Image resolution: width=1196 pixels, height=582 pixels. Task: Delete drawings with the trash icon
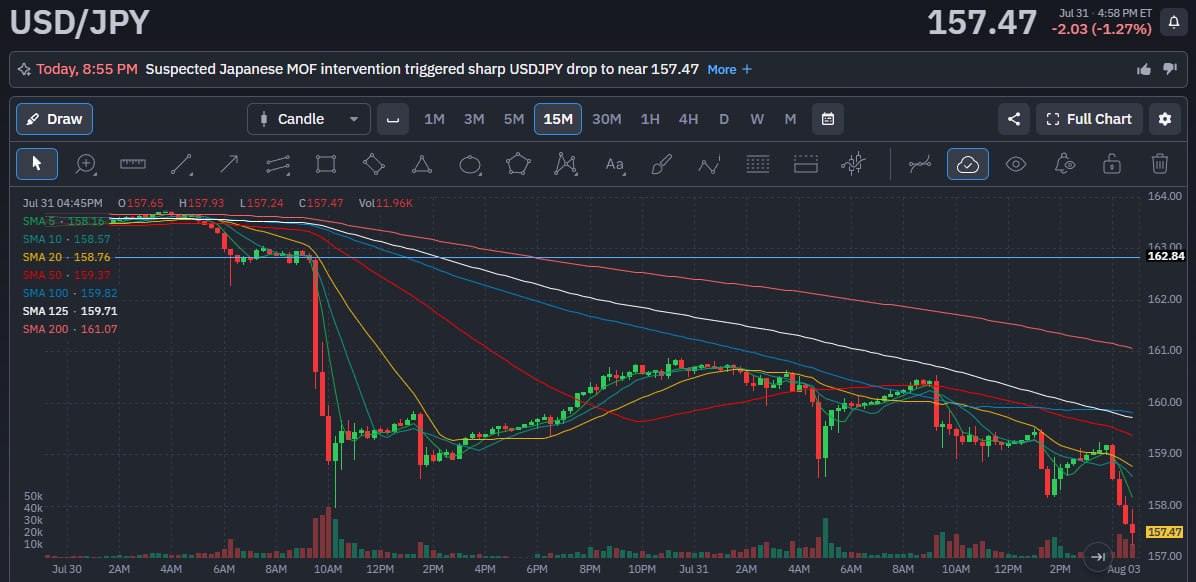pos(1160,164)
